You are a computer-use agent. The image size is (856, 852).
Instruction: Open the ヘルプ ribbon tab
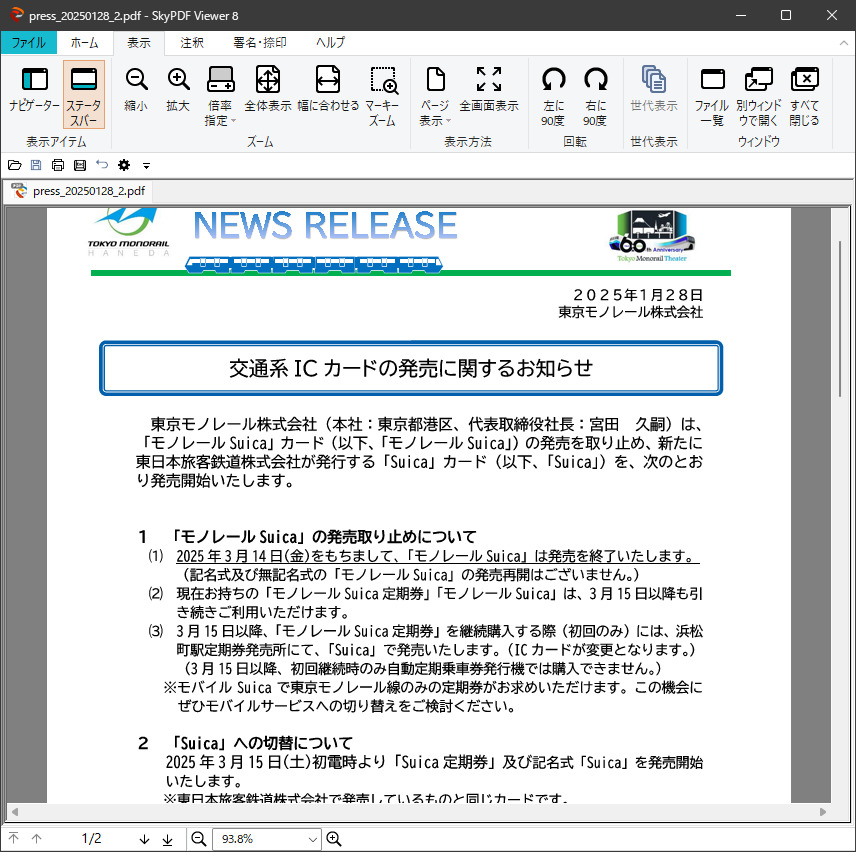coord(330,43)
